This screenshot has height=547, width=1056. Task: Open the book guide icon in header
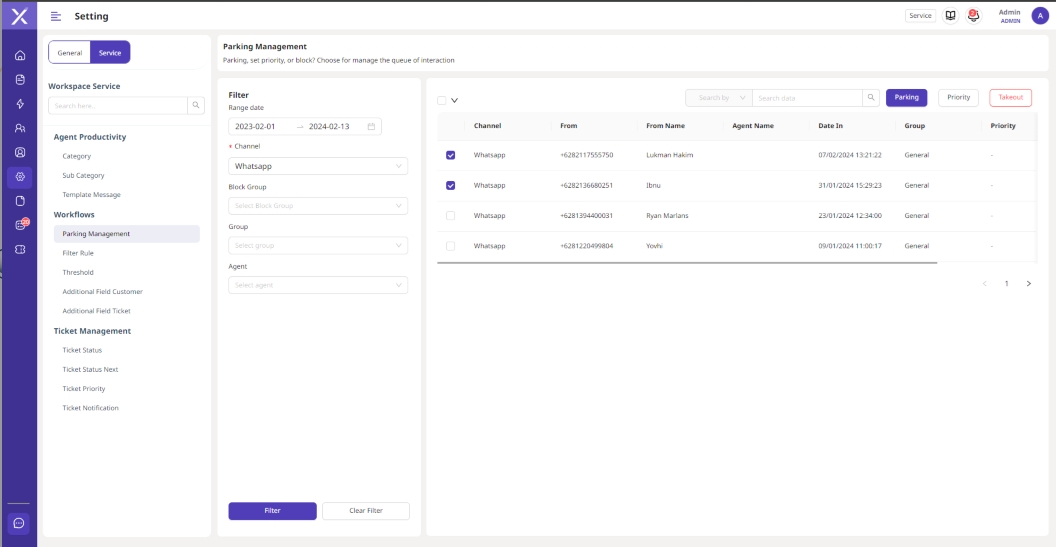click(950, 16)
